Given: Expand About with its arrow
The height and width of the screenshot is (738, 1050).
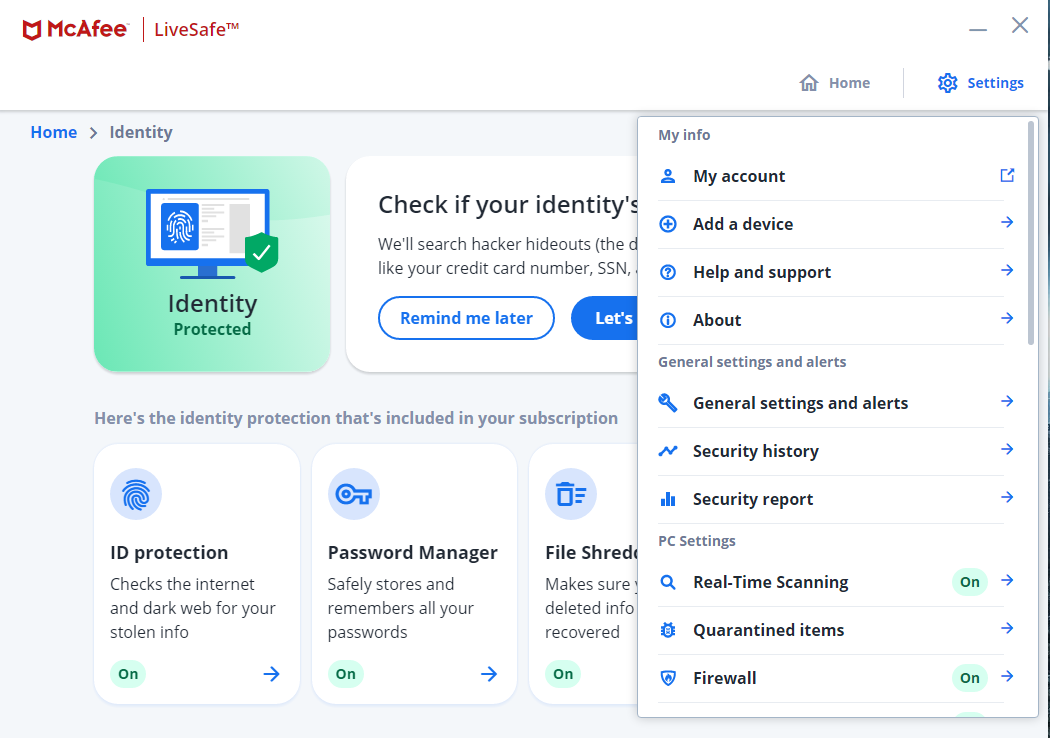Looking at the screenshot, I should (1006, 318).
